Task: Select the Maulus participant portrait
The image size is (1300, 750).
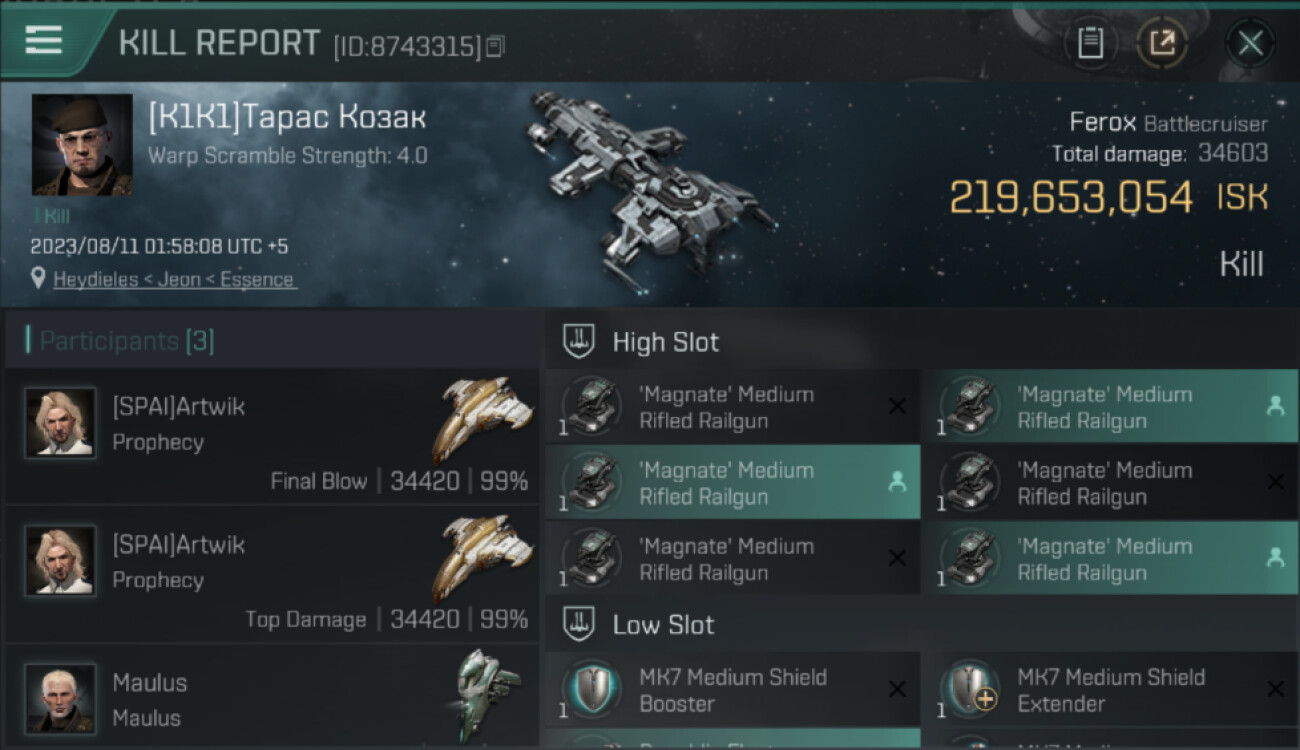Action: point(61,698)
